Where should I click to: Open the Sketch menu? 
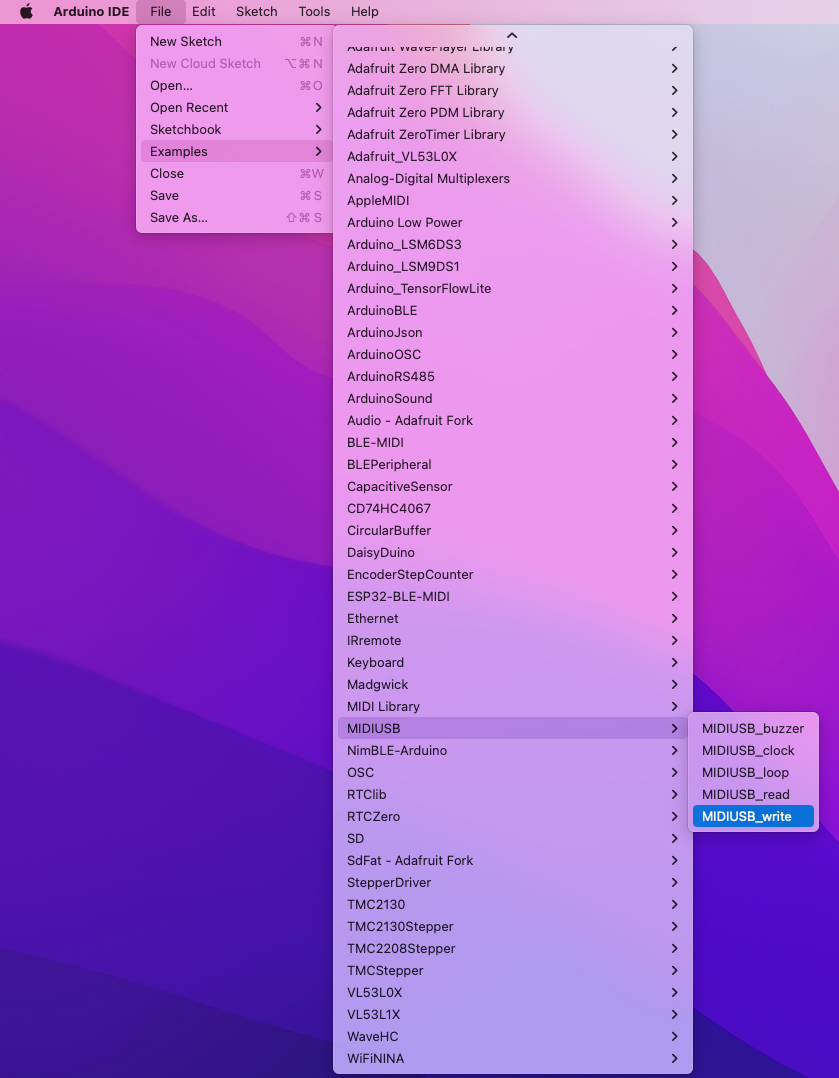pos(257,12)
